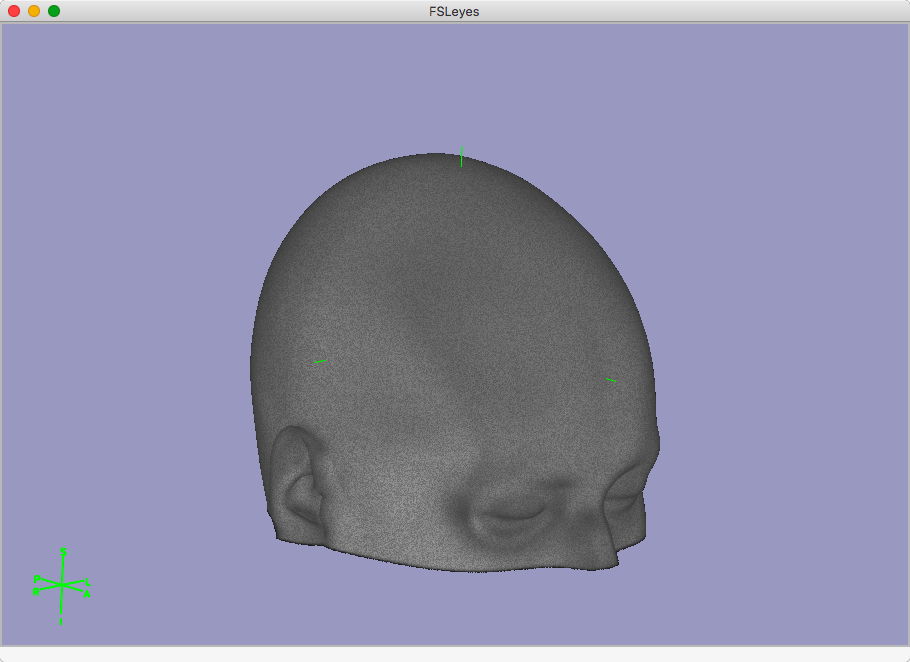
Task: Click the S label on orientation axes
Action: click(x=63, y=551)
